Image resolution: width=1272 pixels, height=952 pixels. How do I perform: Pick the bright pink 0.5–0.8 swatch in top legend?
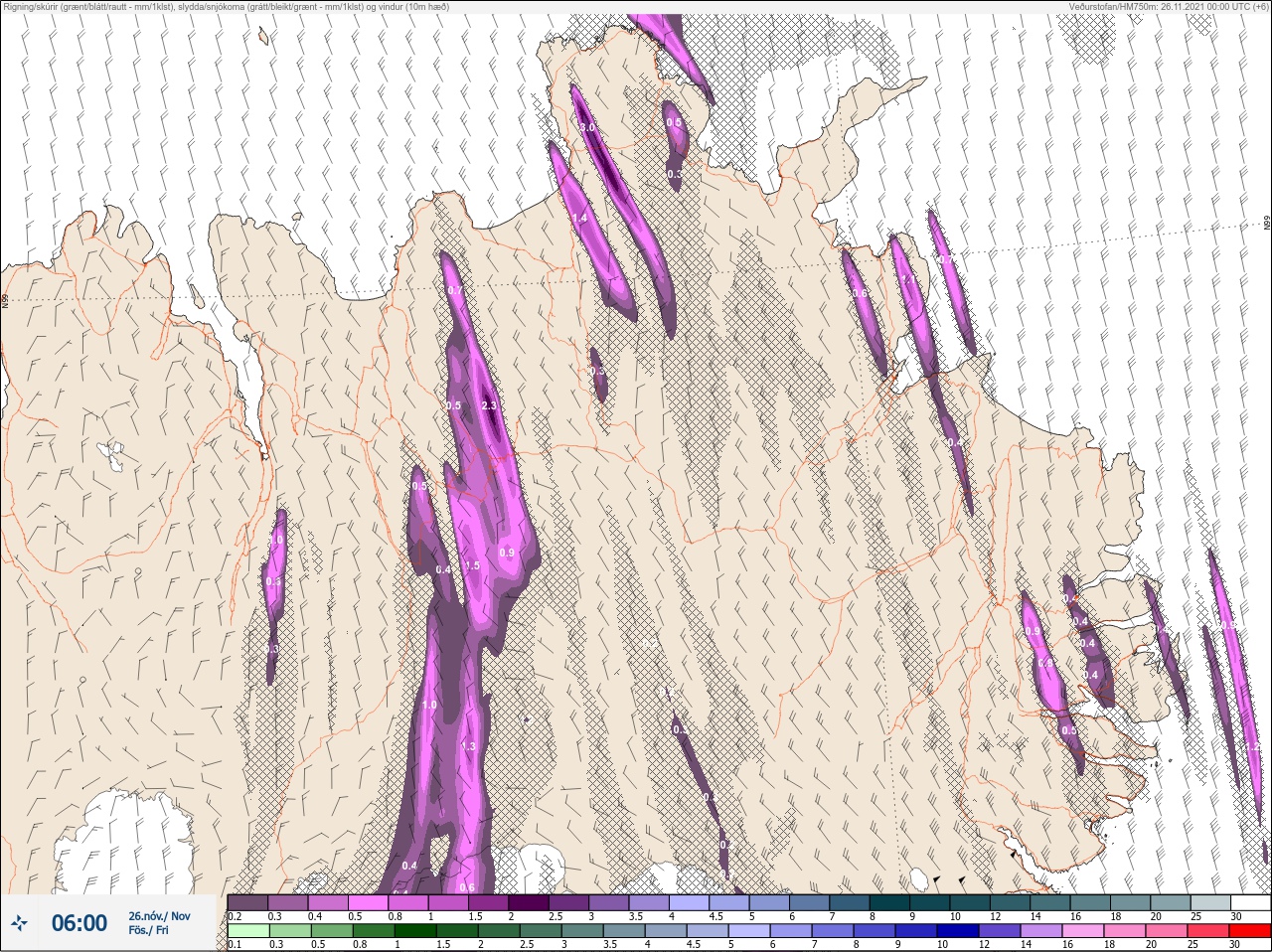coord(367,902)
